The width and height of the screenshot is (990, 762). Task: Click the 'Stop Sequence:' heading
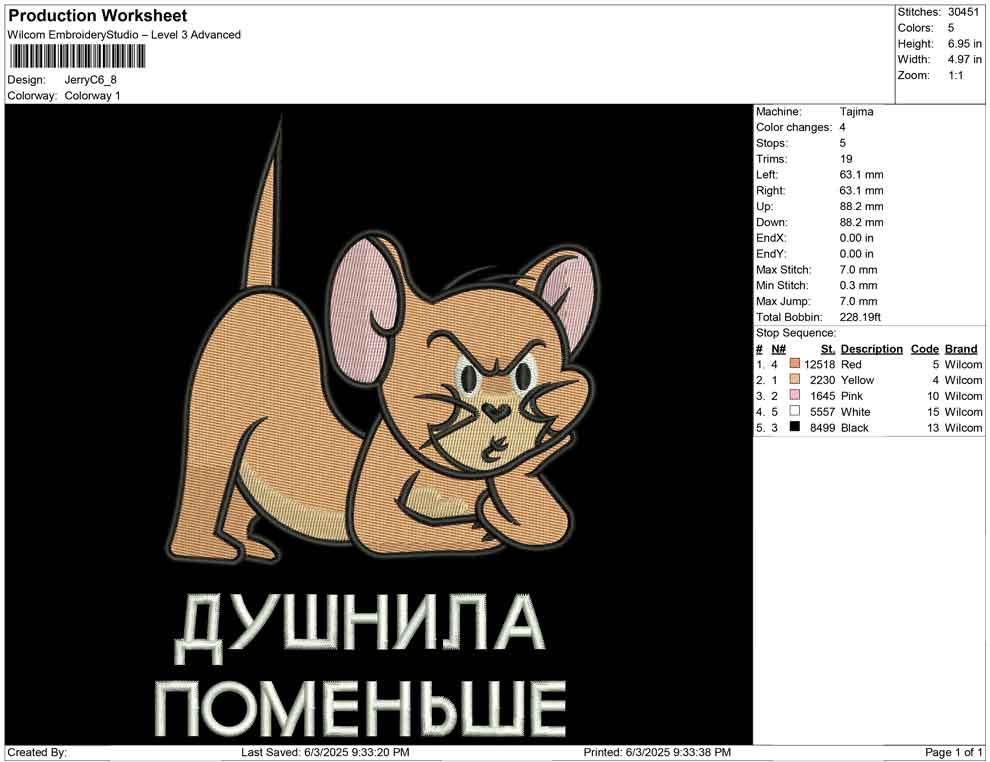pos(796,333)
